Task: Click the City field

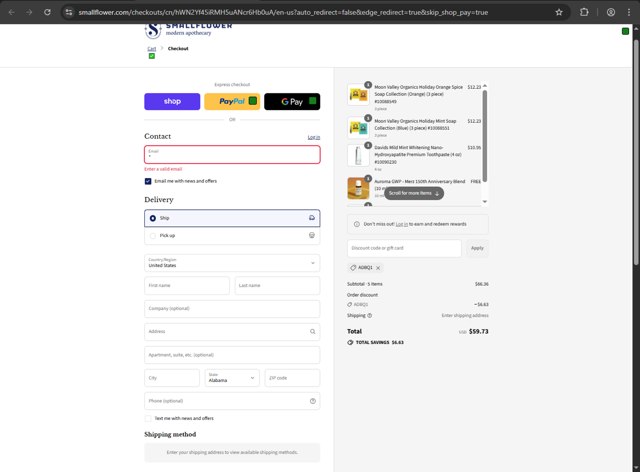Action: tap(172, 378)
